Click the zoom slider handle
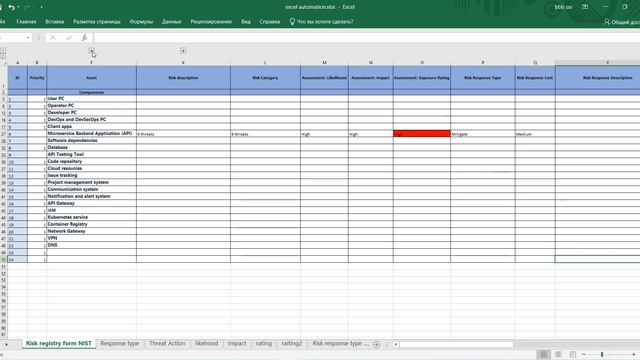 click(602, 354)
